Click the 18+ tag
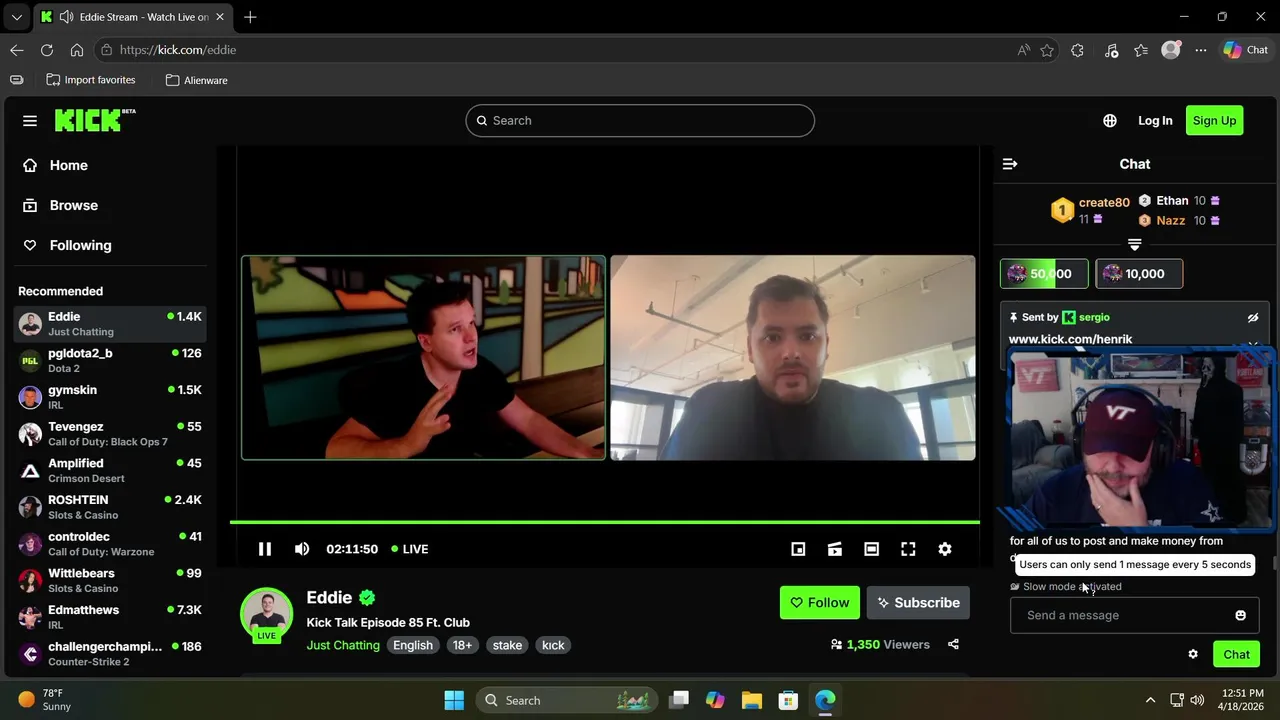This screenshot has width=1280, height=720. 462,646
